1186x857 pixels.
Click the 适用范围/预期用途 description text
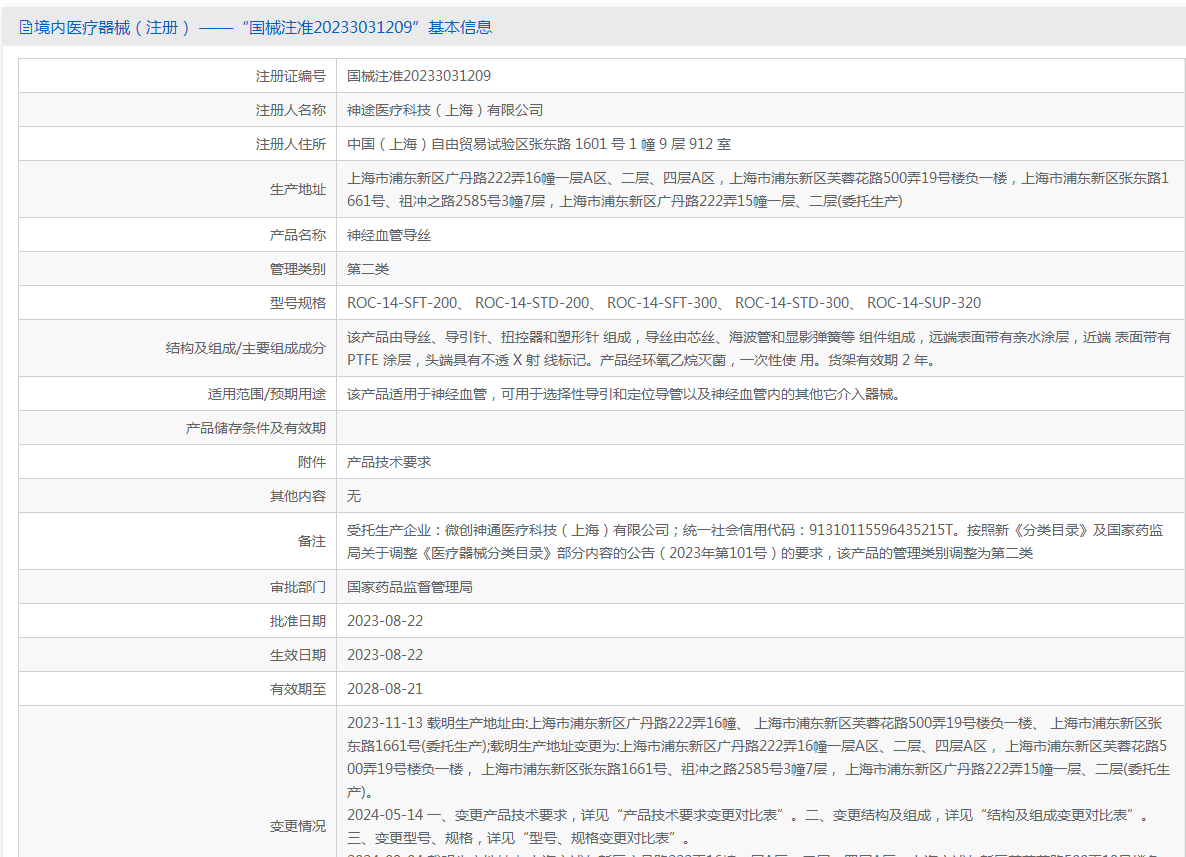[x=623, y=394]
